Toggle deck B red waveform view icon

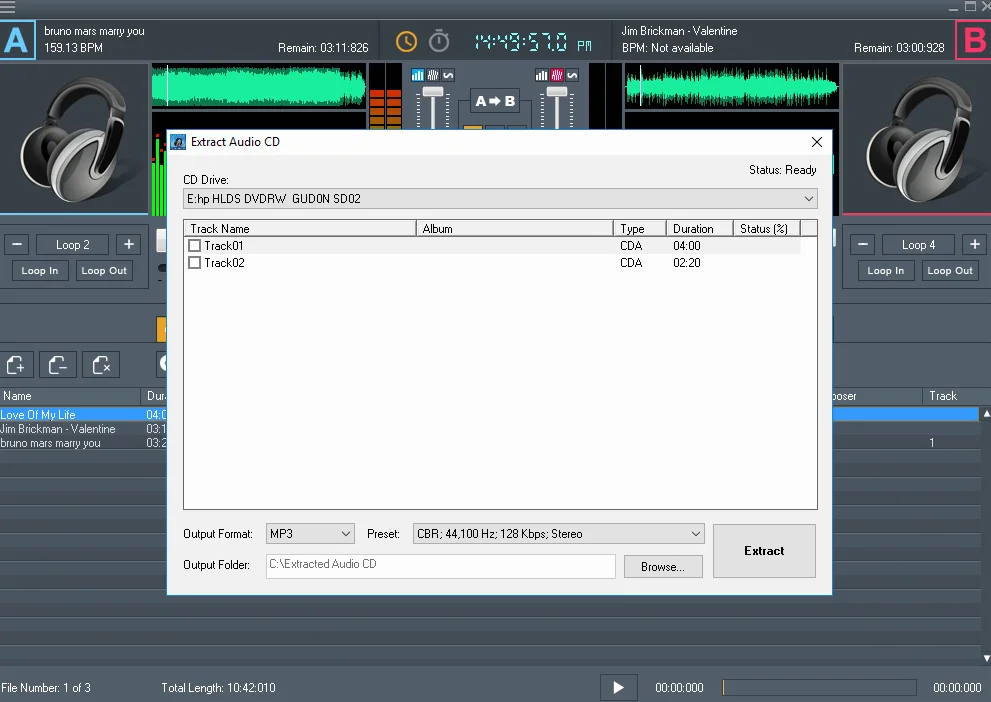pyautogui.click(x=557, y=75)
